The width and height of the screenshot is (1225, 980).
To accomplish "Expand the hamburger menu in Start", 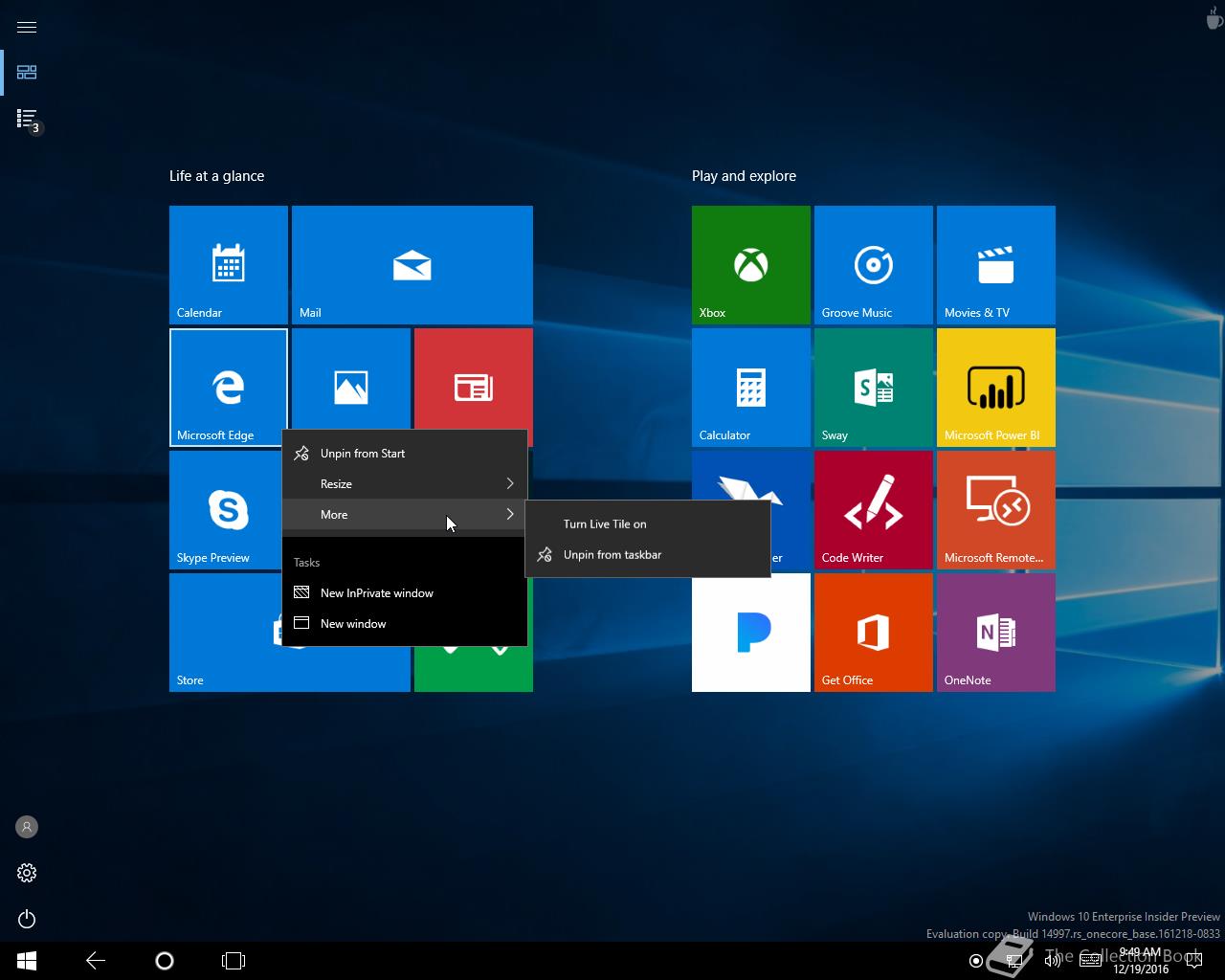I will point(27,27).
